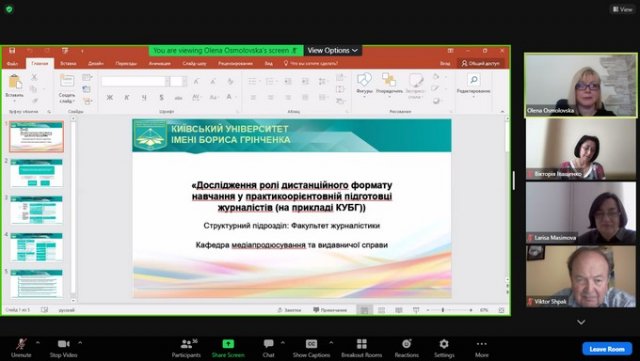Show more participants with down chevron
Image resolution: width=640 pixels, height=361 pixels.
pos(581,322)
